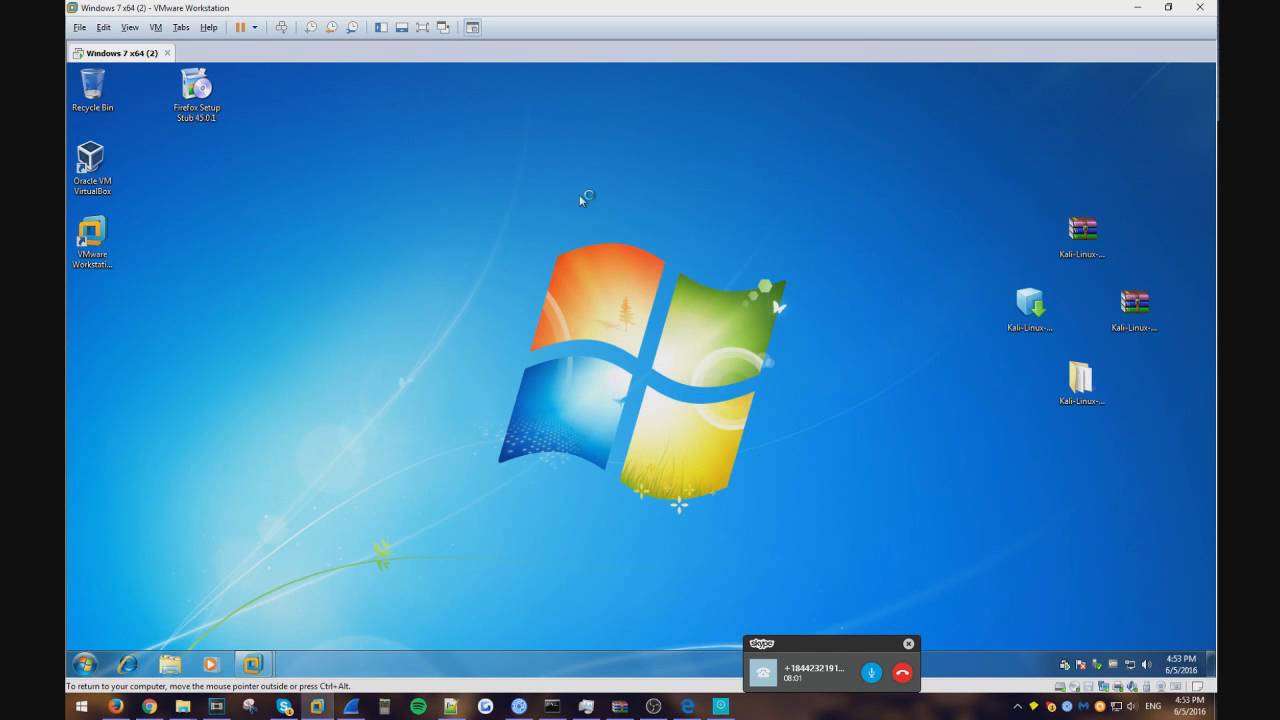
Task: Open the View menu
Action: click(130, 27)
